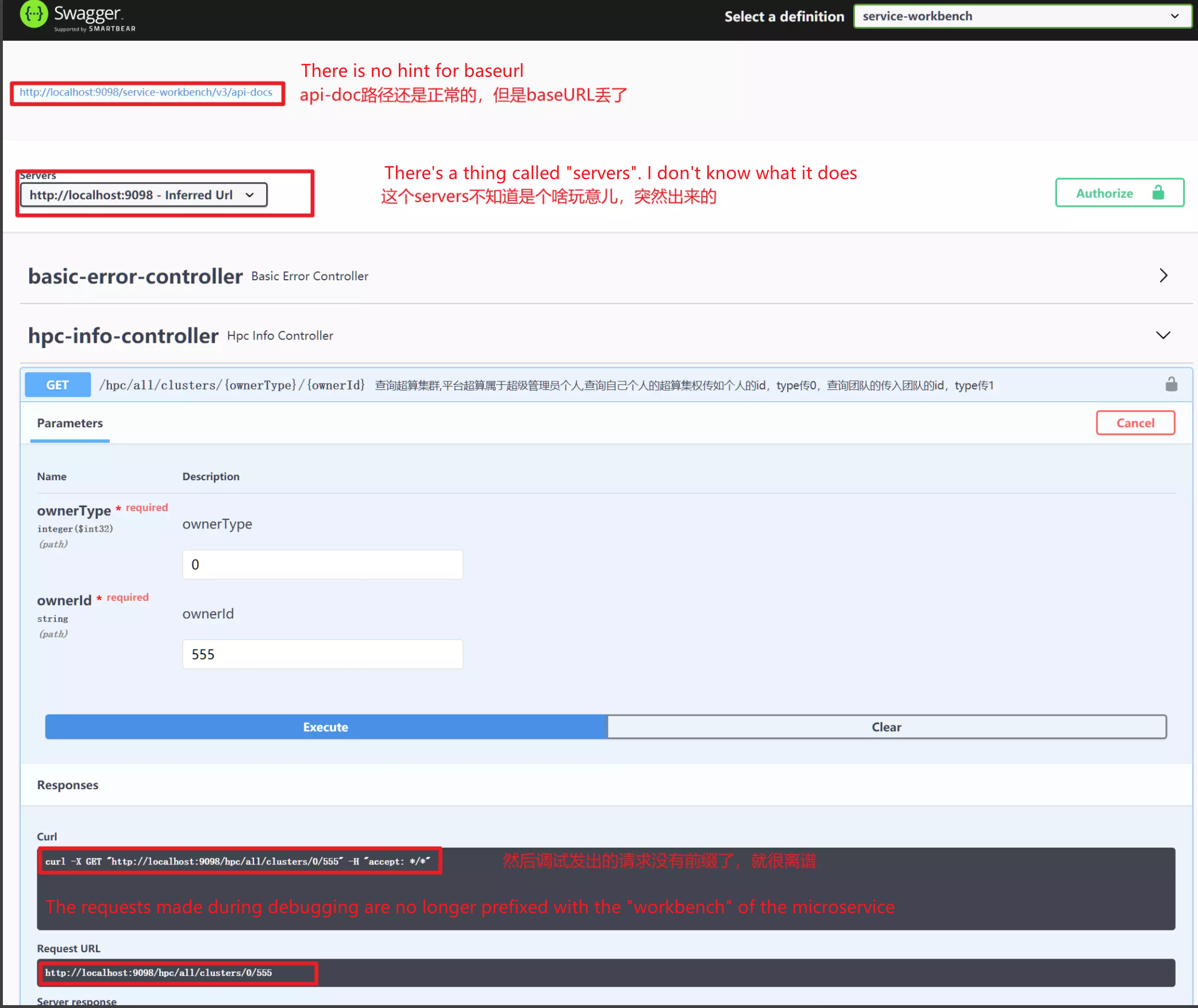Click the ownerType value field
This screenshot has height=1008, width=1198.
[322, 565]
